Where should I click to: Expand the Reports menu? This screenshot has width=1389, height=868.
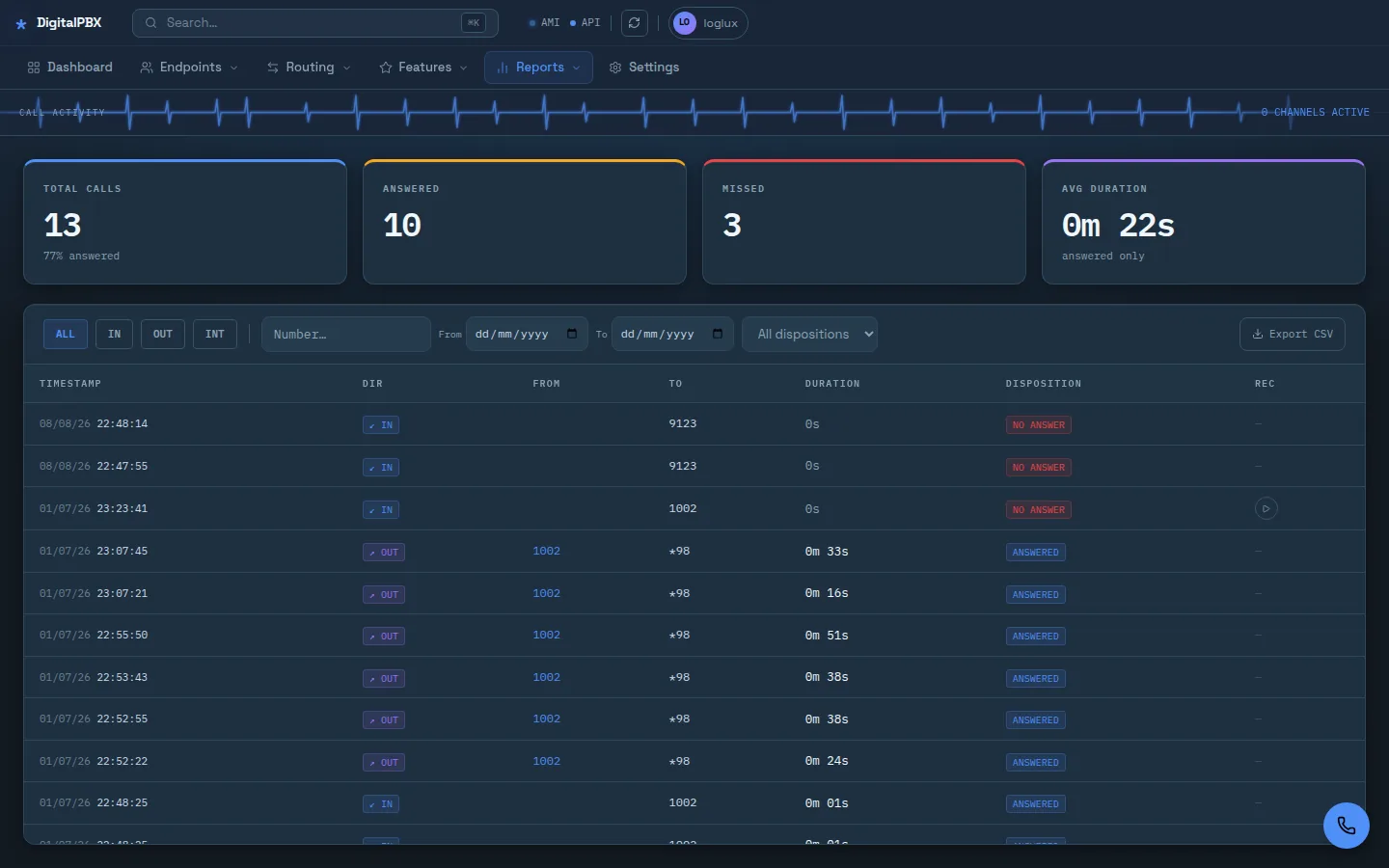pyautogui.click(x=538, y=68)
